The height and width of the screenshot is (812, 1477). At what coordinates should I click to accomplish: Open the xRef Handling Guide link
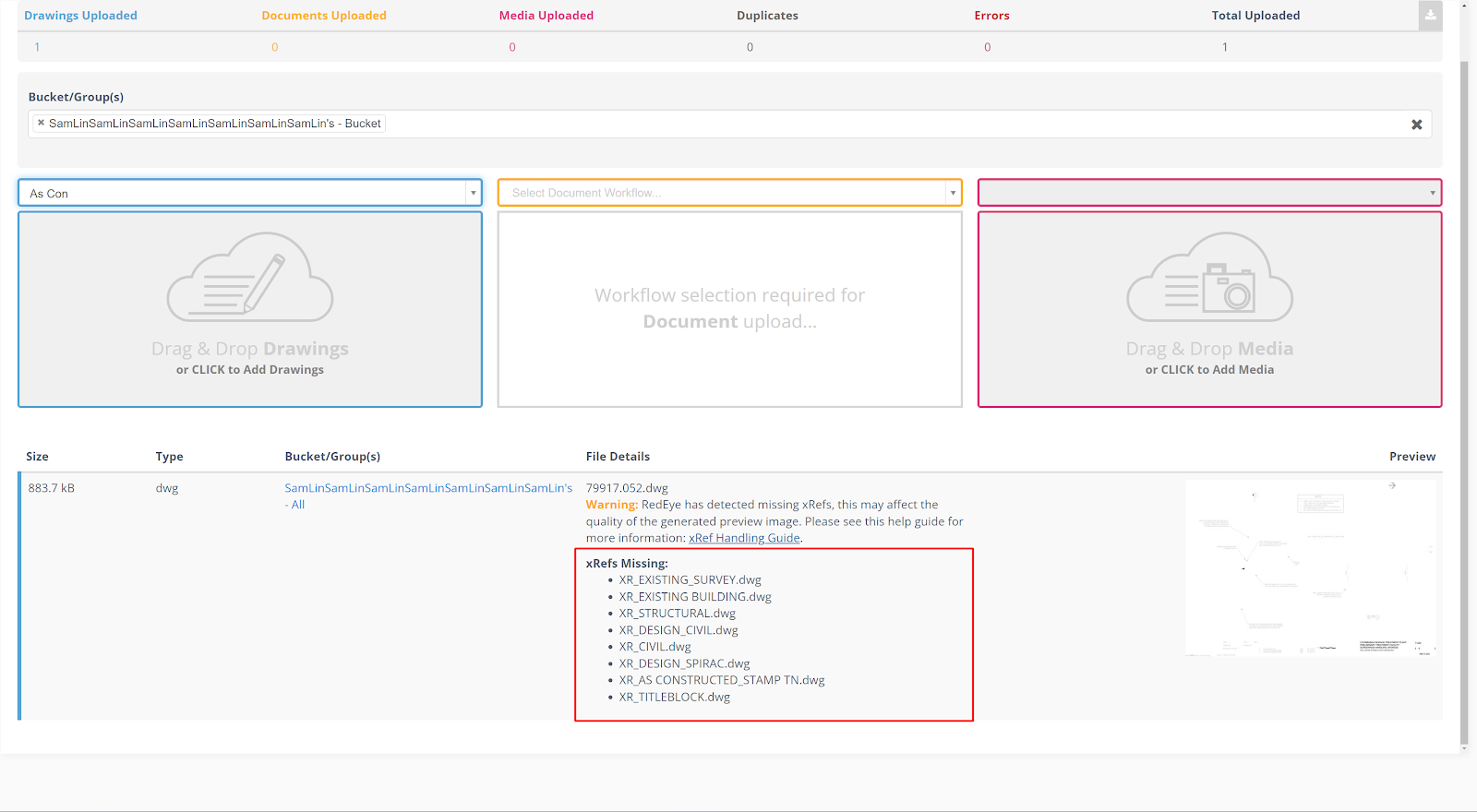[x=744, y=538]
